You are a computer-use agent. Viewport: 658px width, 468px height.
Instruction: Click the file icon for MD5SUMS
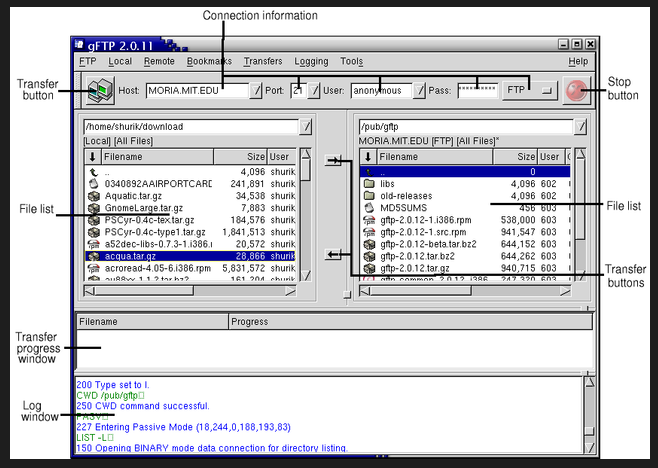click(x=369, y=208)
